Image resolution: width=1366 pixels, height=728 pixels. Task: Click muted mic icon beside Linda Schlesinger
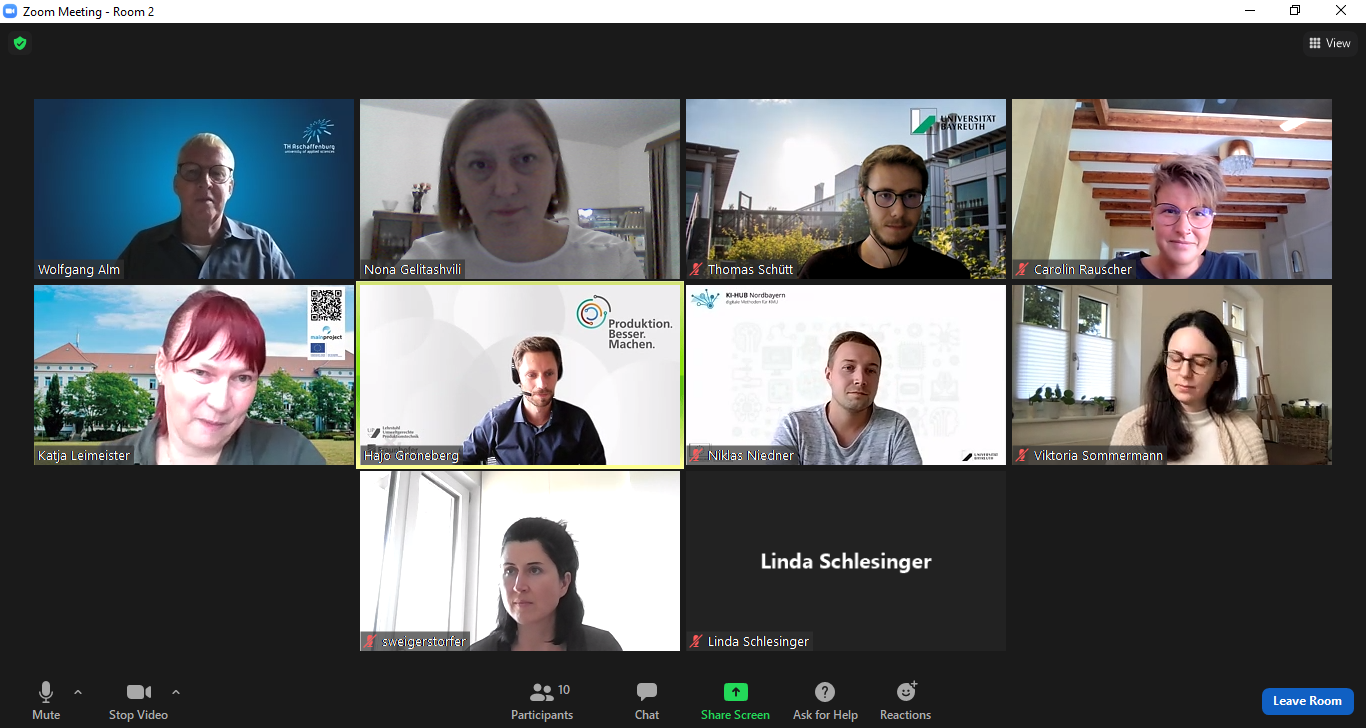coord(696,641)
